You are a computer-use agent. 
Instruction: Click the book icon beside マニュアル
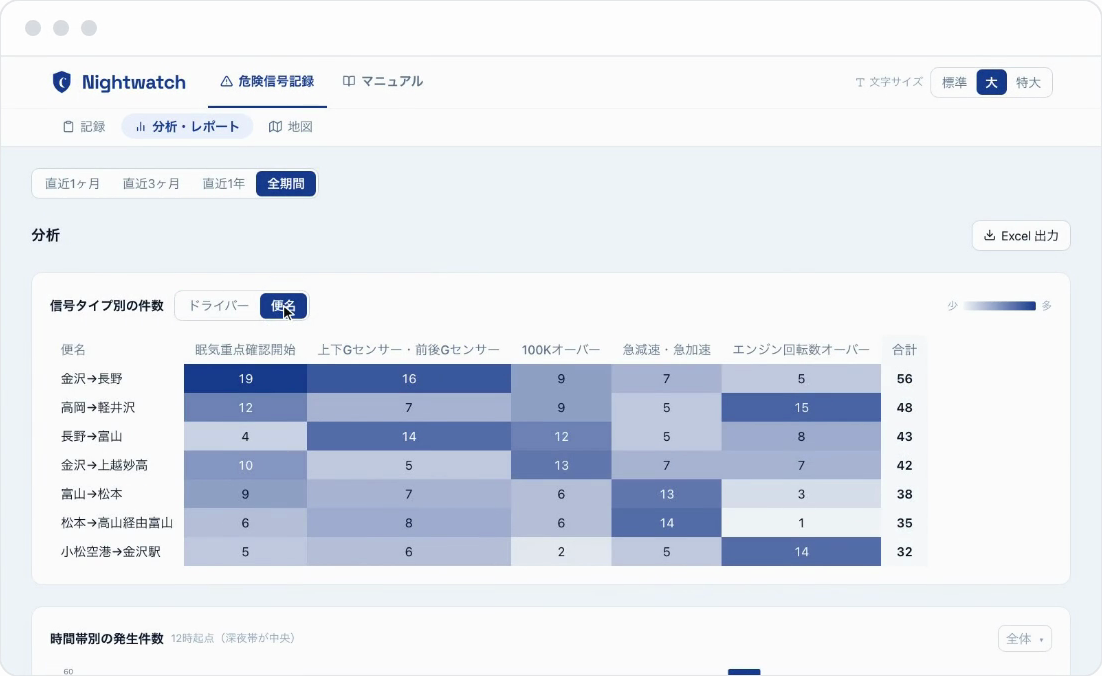(x=349, y=82)
